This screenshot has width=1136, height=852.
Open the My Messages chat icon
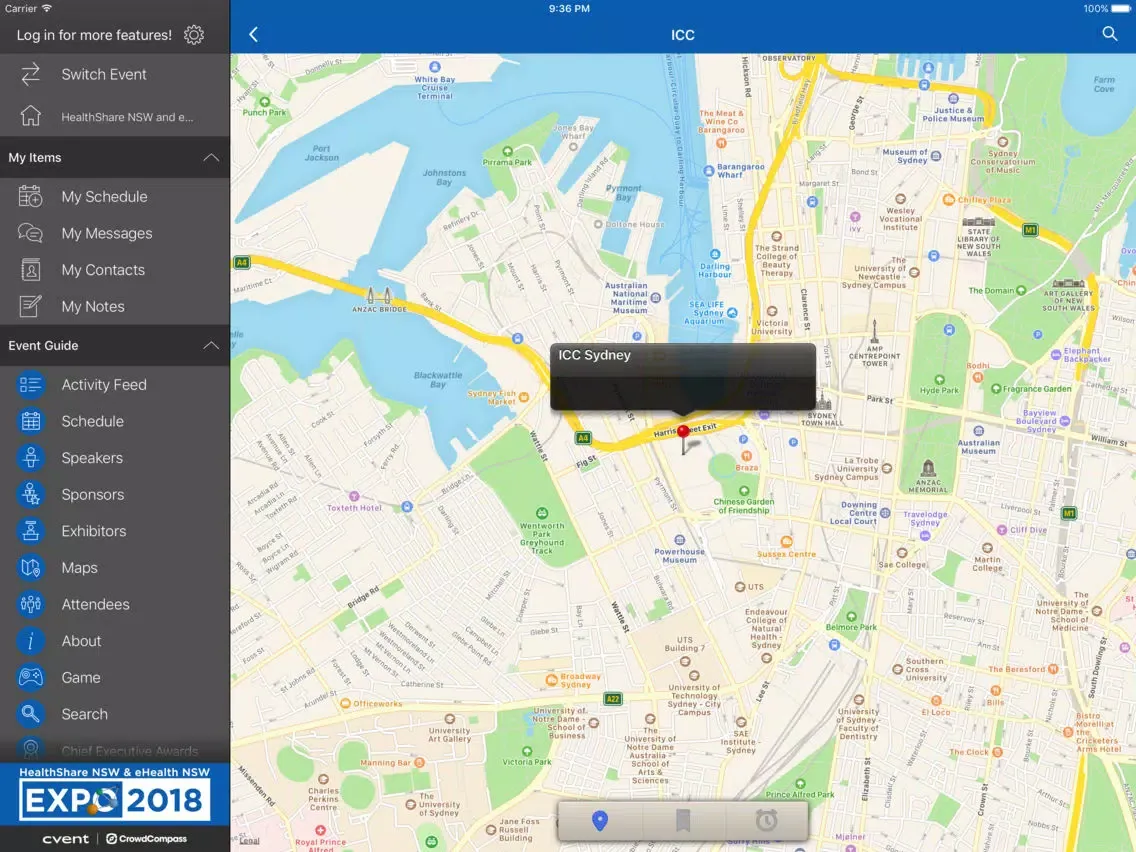(x=30, y=233)
